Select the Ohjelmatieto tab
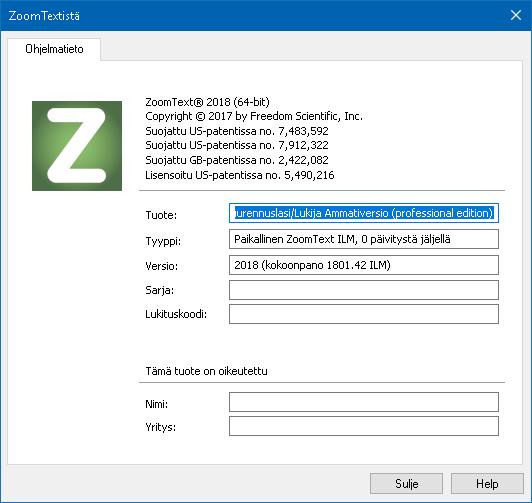Viewport: 532px width, 503px height. [54, 49]
